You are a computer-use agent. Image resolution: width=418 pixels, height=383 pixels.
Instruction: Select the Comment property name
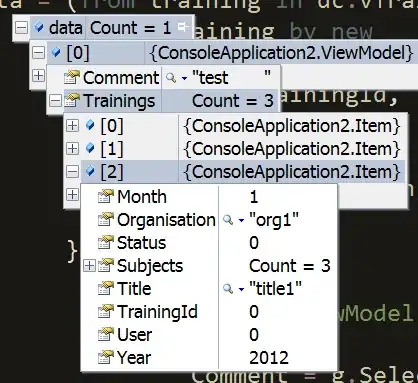pyautogui.click(x=121, y=78)
